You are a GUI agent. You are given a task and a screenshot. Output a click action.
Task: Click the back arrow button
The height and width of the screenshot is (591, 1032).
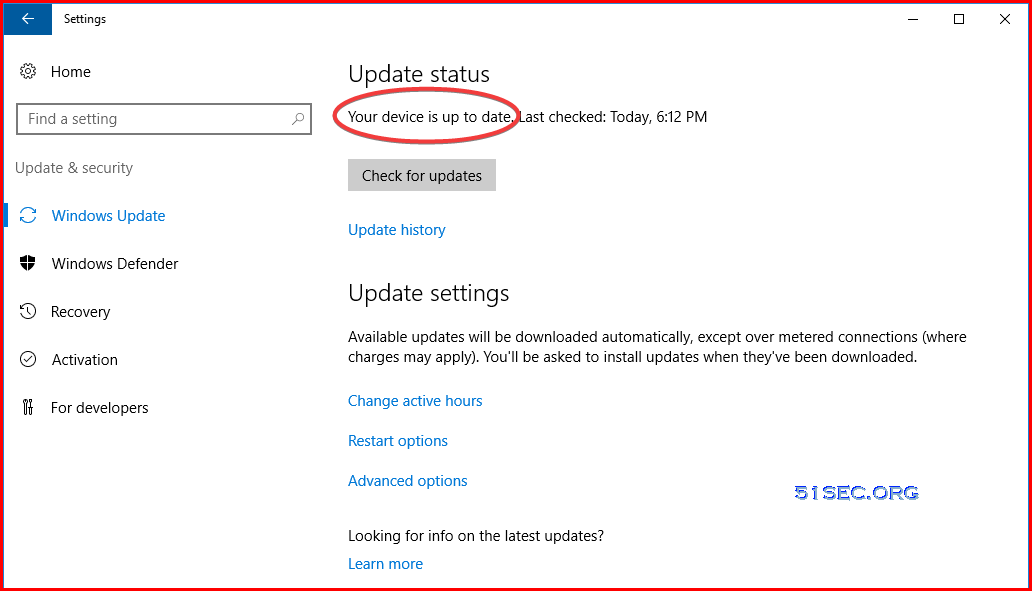coord(28,19)
